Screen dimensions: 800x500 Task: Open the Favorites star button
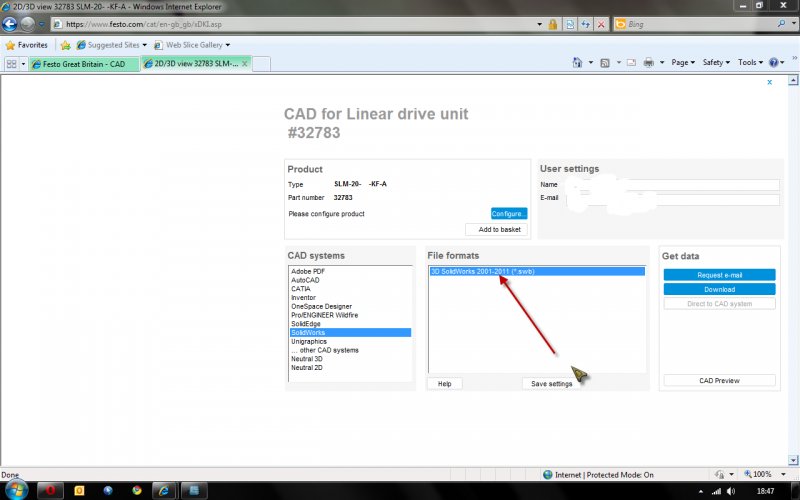tap(27, 45)
